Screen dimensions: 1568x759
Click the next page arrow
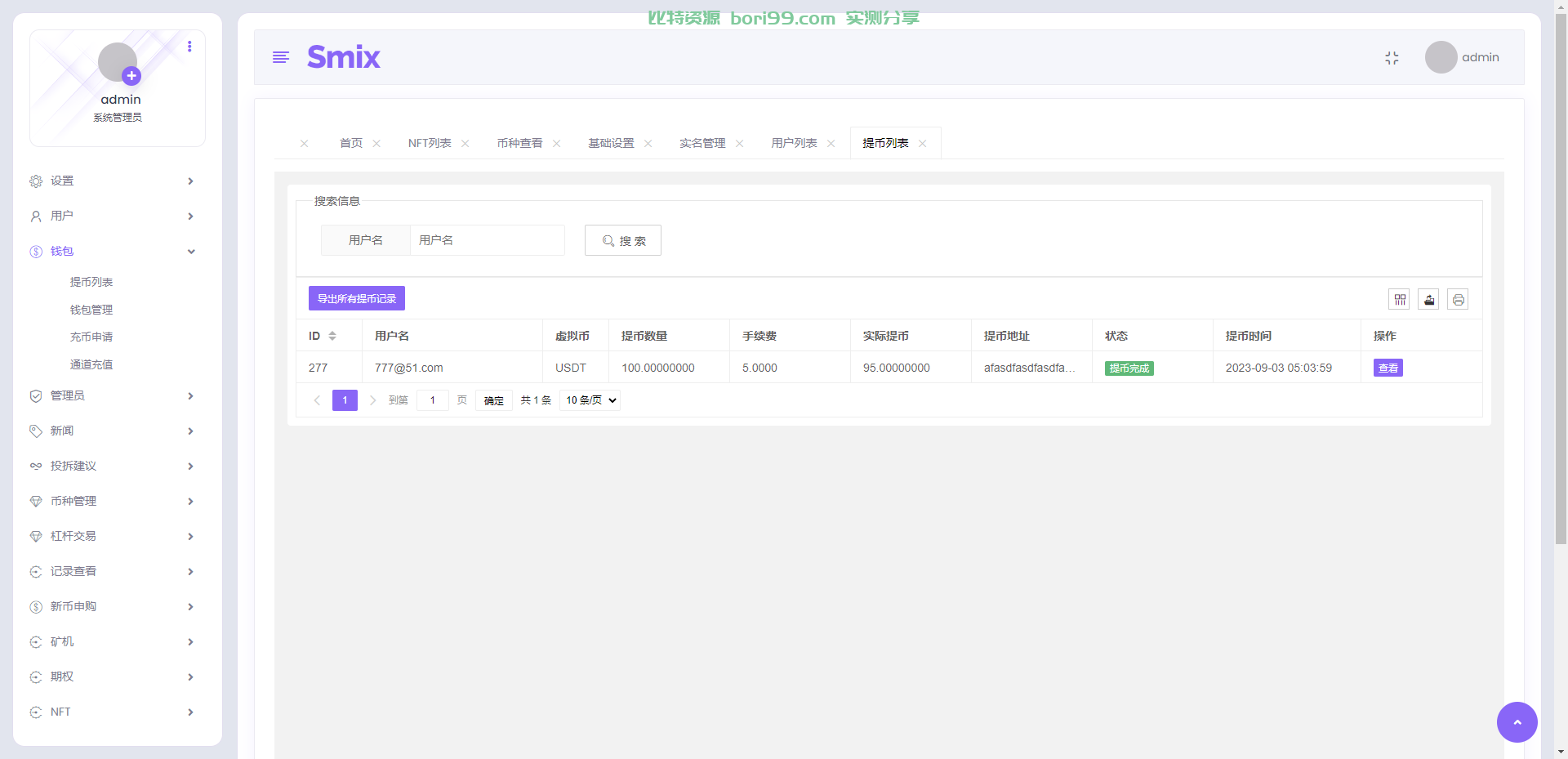(x=372, y=400)
